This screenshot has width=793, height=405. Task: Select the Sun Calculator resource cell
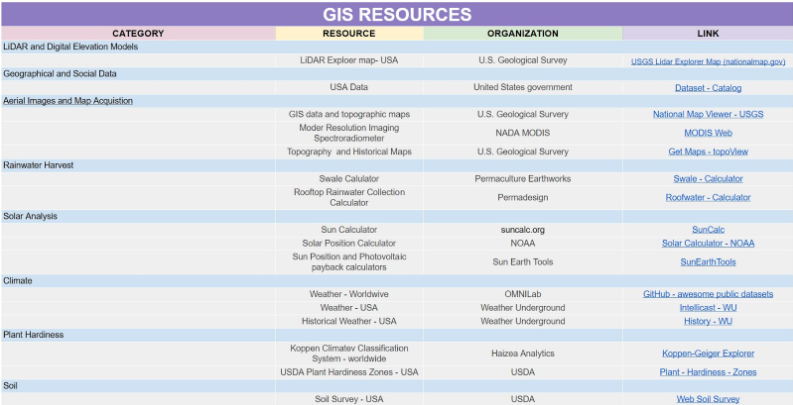click(349, 230)
